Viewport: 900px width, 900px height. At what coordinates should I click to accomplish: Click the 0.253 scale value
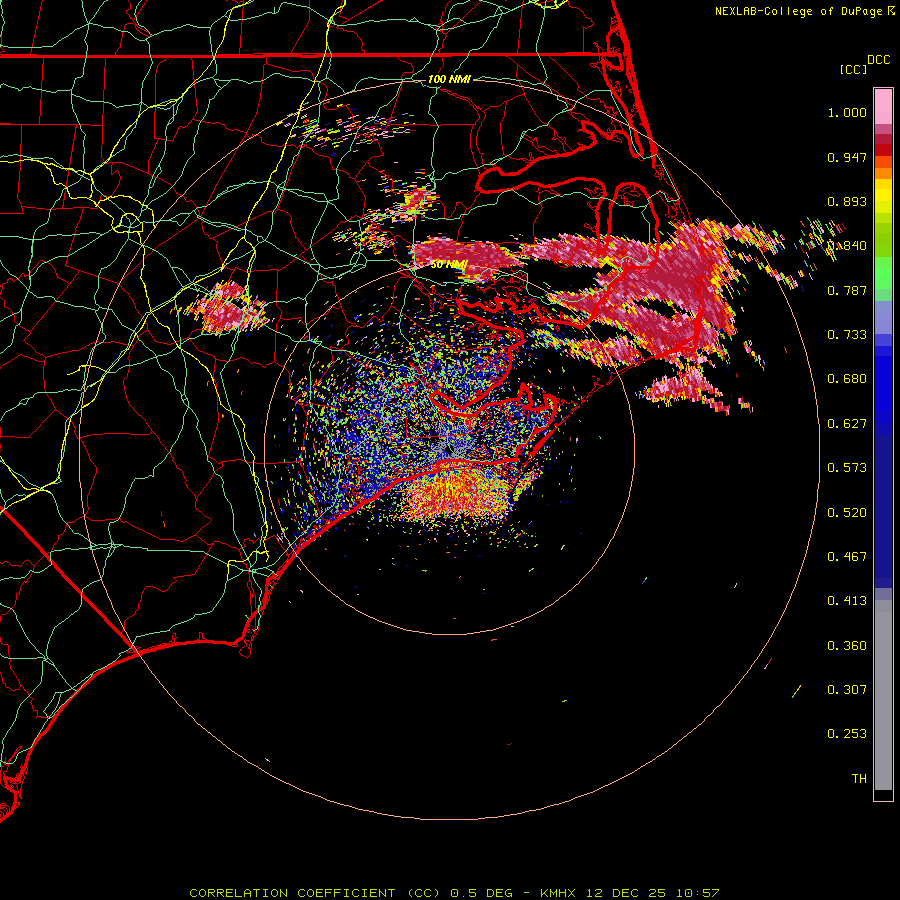click(847, 734)
